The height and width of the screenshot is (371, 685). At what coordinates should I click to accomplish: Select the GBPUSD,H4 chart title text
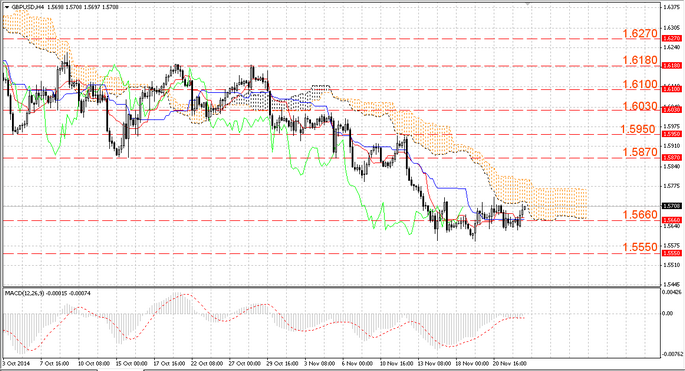tap(28, 7)
